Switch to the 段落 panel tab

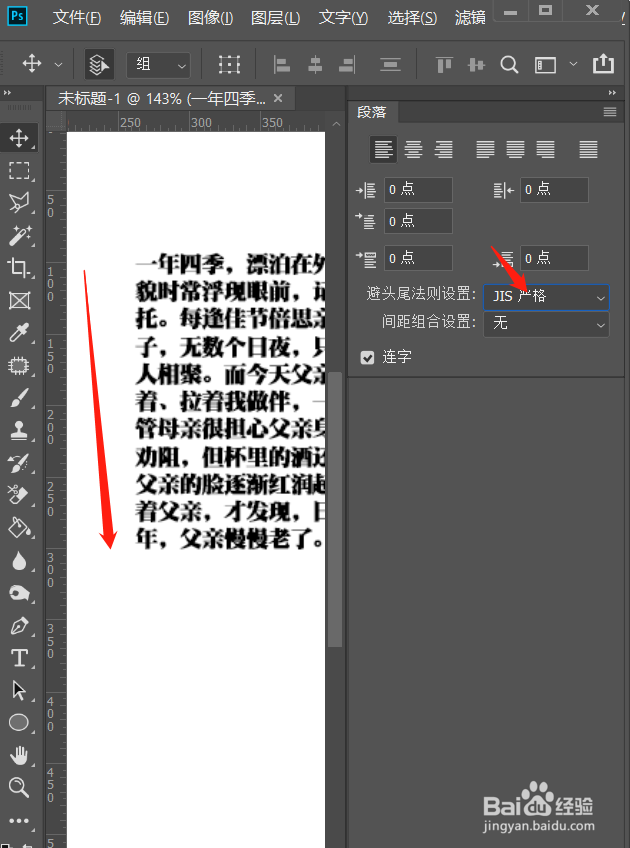(x=372, y=112)
